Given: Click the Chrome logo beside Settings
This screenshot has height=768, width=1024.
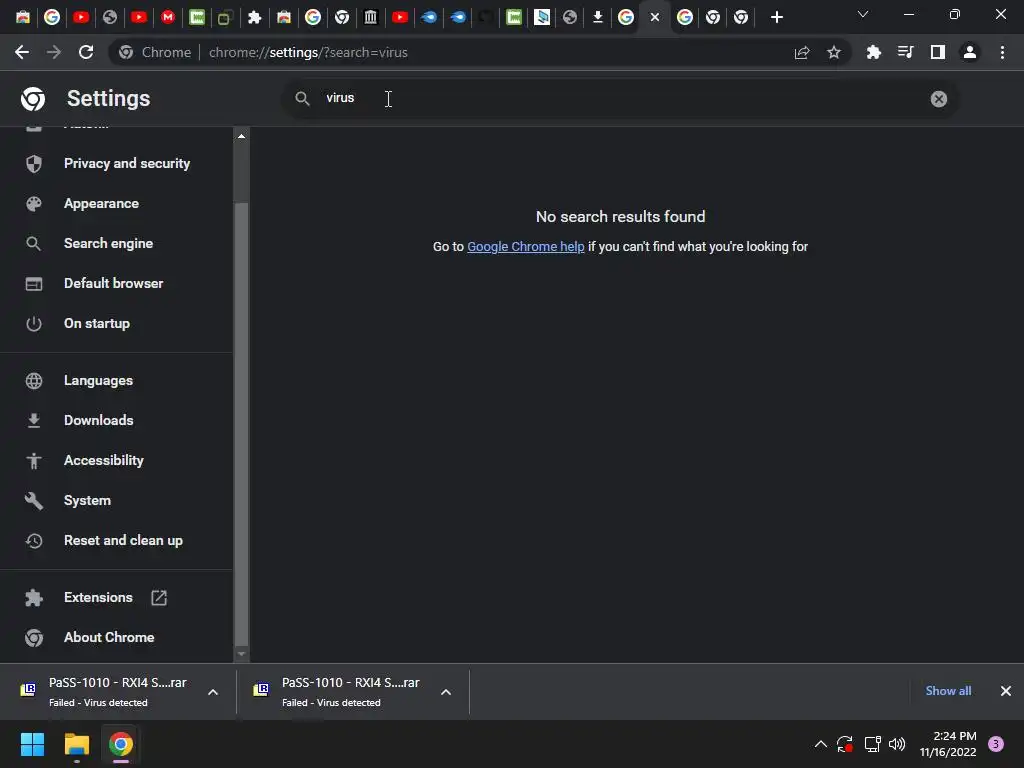Looking at the screenshot, I should click(x=33, y=99).
